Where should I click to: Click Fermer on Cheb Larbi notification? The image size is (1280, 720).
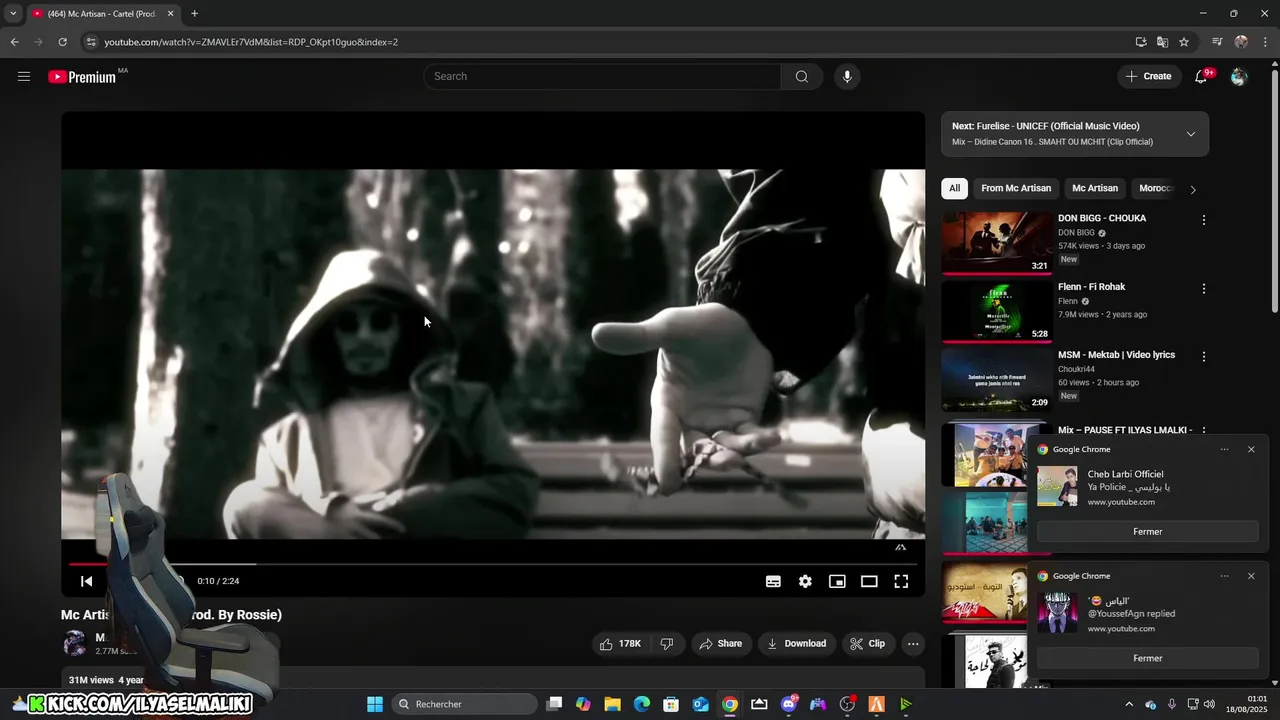point(1148,532)
